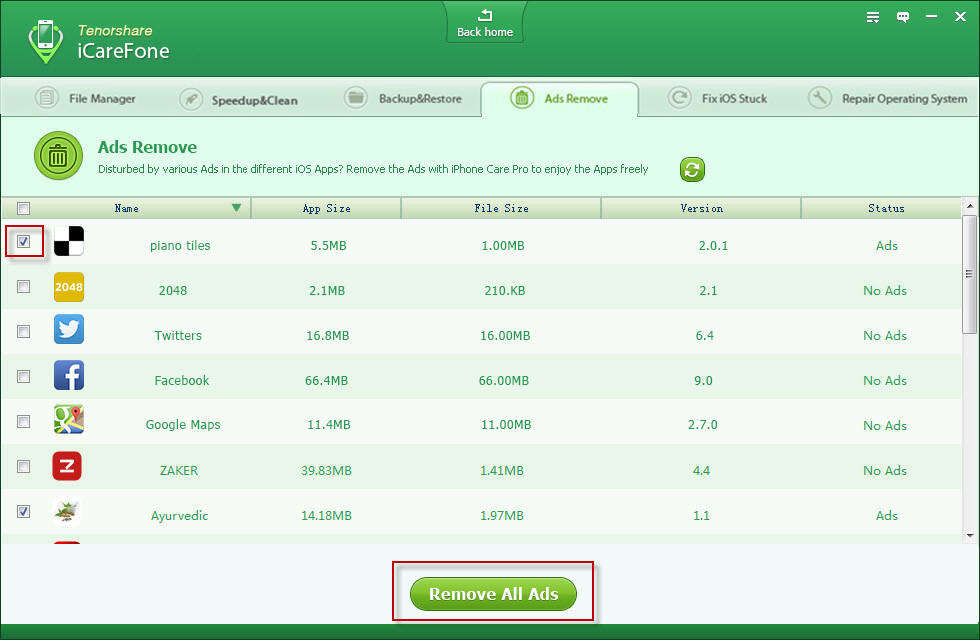Click the Facebook app icon
This screenshot has width=980, height=640.
[x=69, y=375]
